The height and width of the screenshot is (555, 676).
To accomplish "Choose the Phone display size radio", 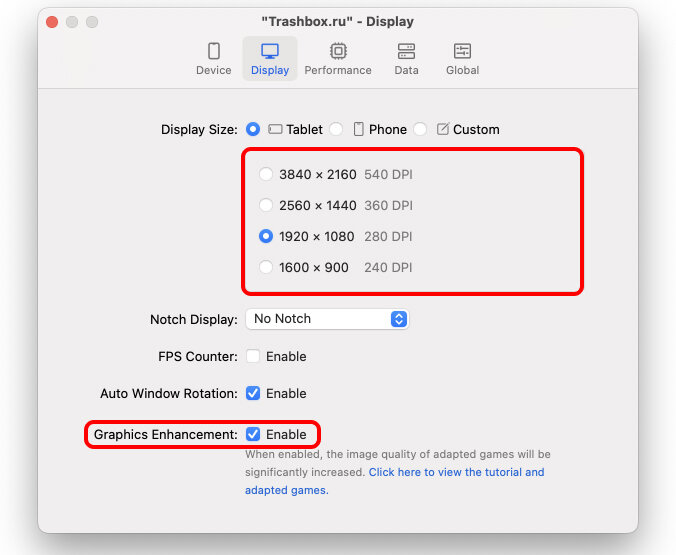I will [x=336, y=129].
